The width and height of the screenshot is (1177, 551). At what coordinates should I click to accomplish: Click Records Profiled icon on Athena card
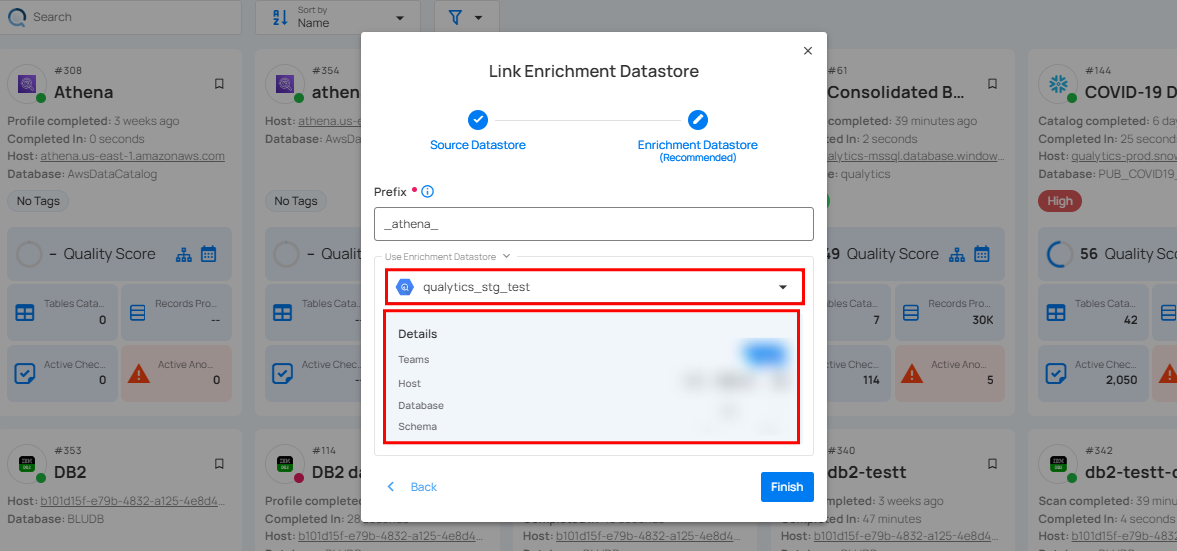(x=138, y=312)
